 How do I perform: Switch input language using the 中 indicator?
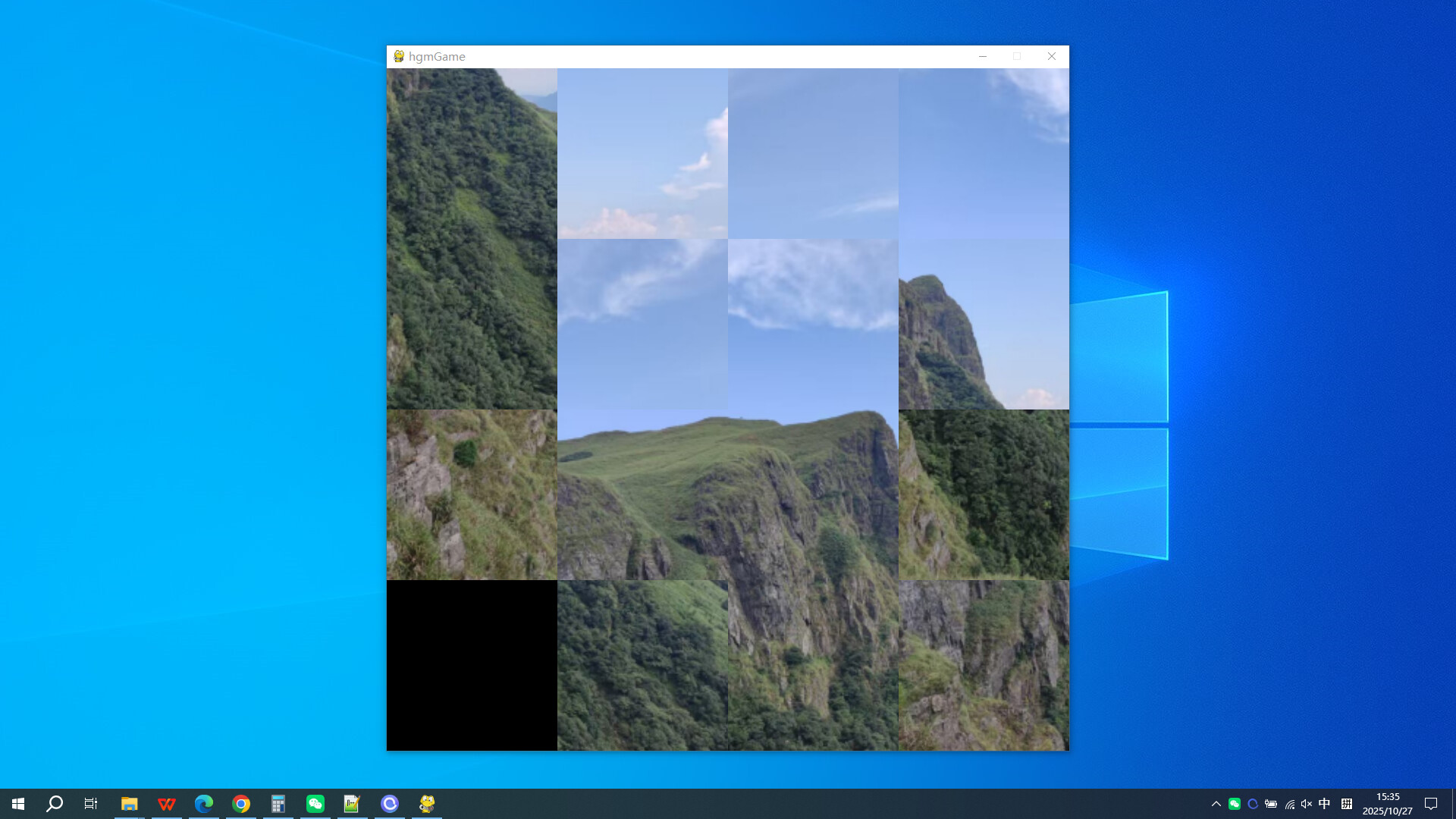tap(1323, 803)
